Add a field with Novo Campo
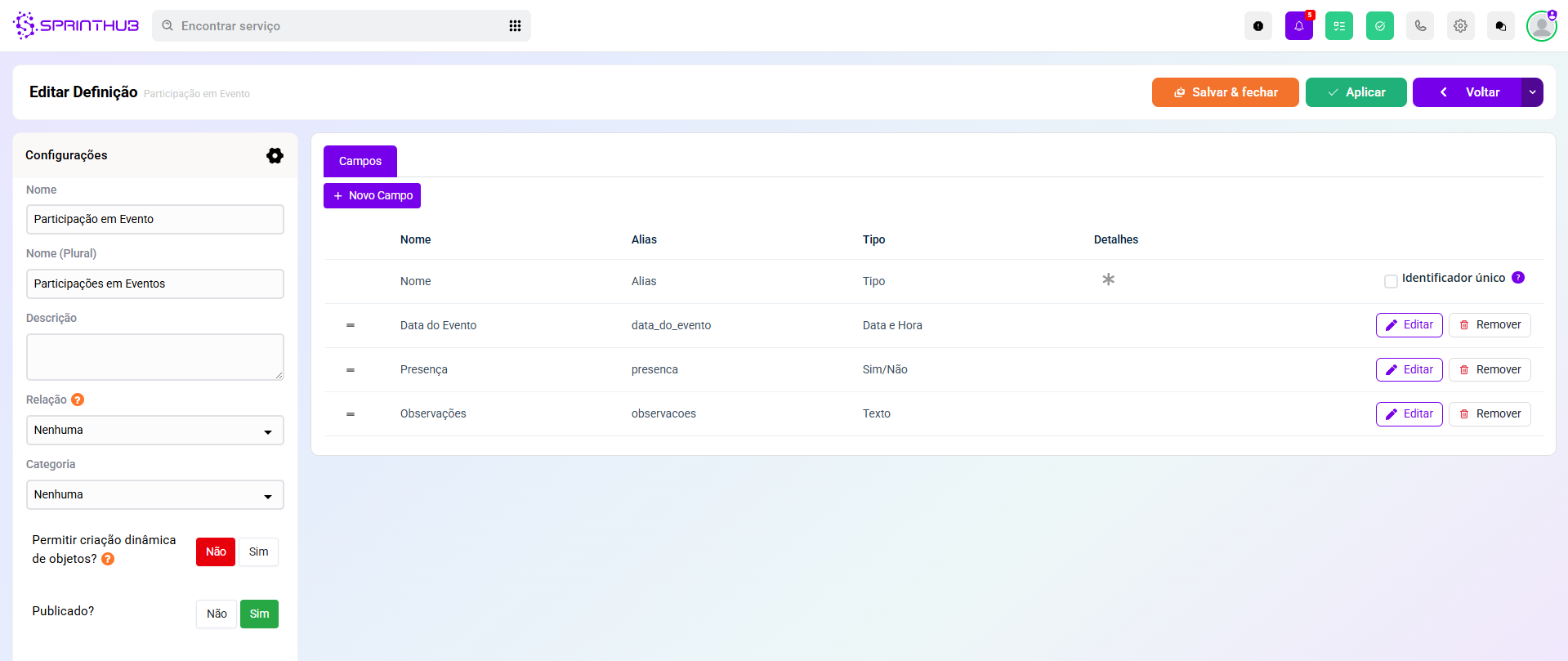Image resolution: width=1568 pixels, height=661 pixels. pyautogui.click(x=372, y=196)
